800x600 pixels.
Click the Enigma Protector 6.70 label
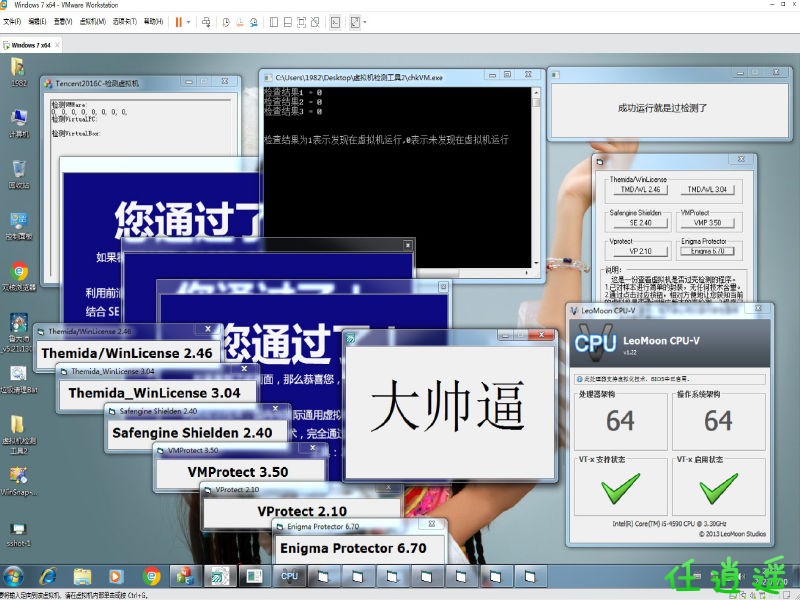click(x=353, y=548)
